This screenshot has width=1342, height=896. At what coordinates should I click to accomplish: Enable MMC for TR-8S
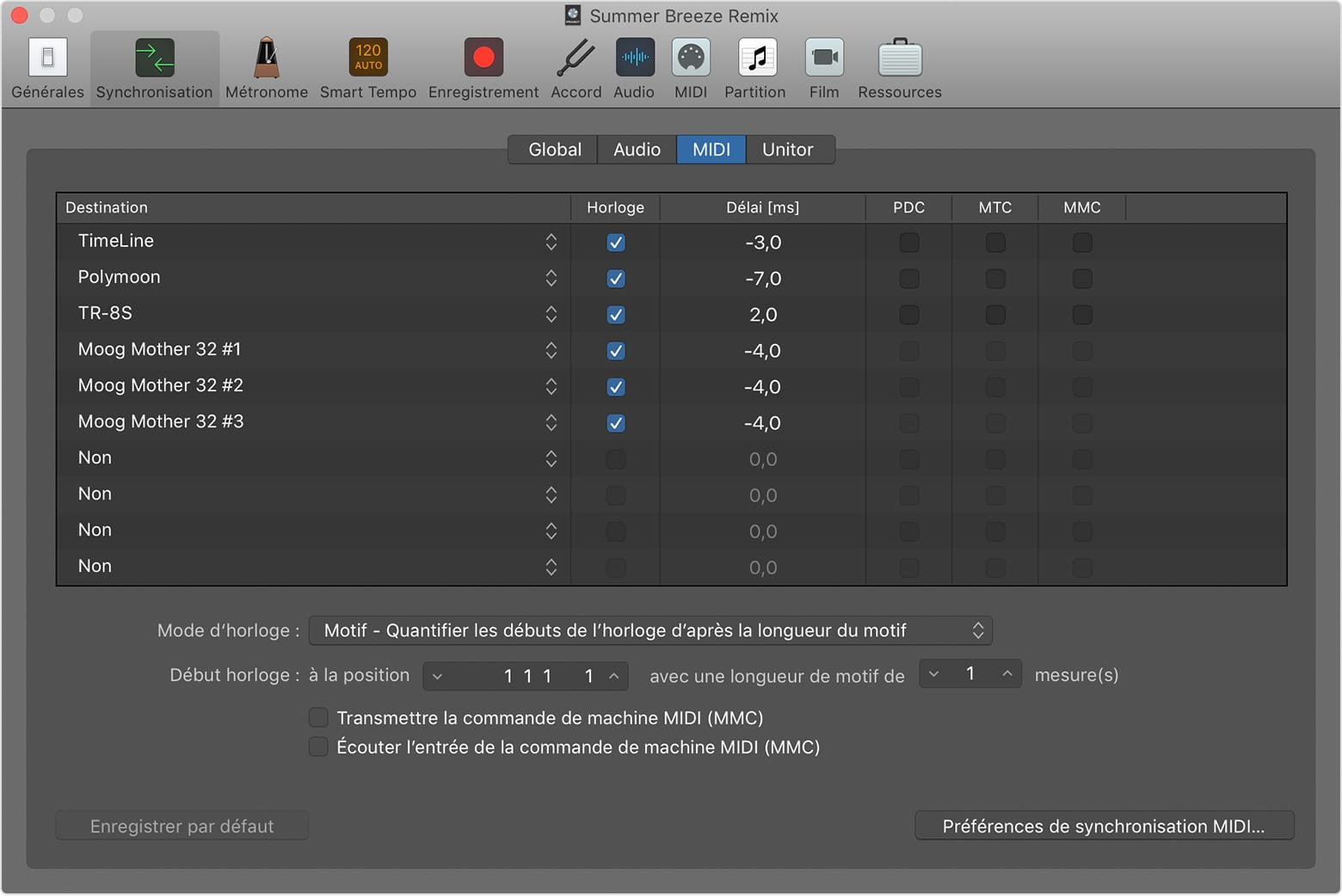pyautogui.click(x=1082, y=315)
